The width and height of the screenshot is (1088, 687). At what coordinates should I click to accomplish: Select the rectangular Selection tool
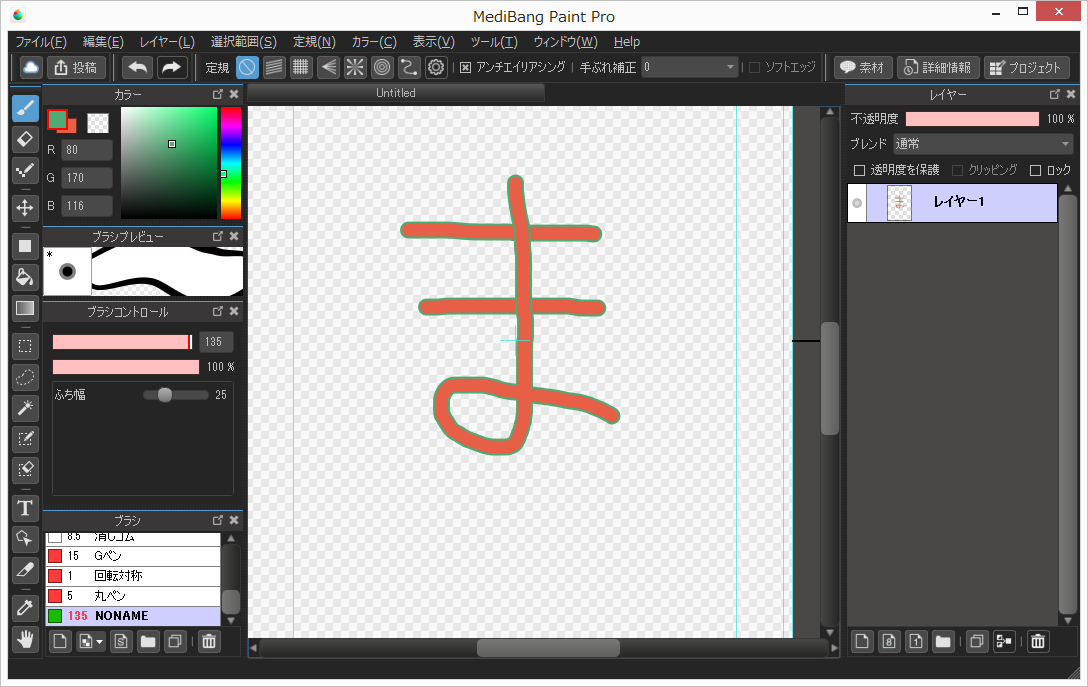[x=25, y=346]
